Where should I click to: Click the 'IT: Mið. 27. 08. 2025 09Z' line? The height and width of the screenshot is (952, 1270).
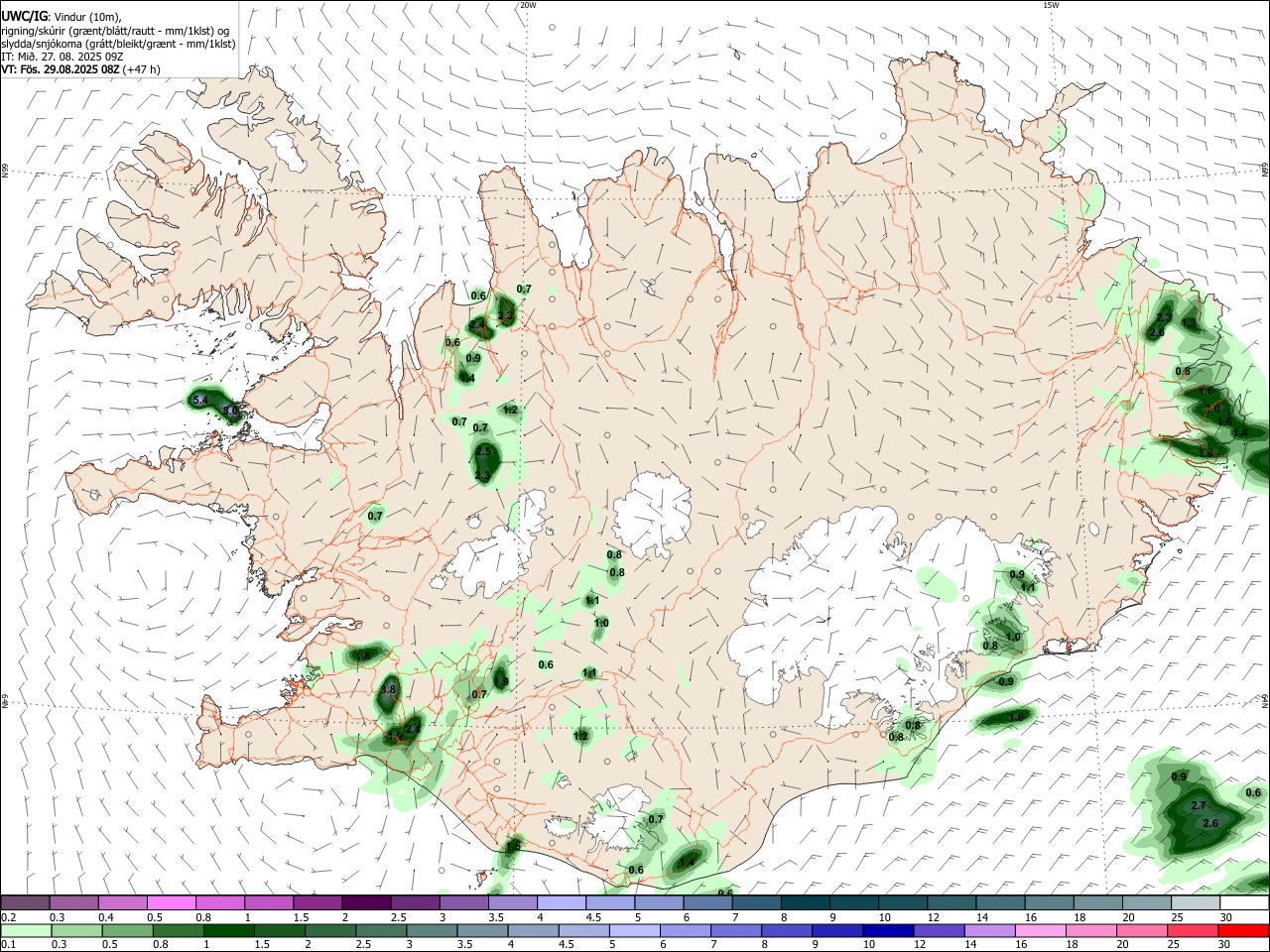[x=63, y=57]
